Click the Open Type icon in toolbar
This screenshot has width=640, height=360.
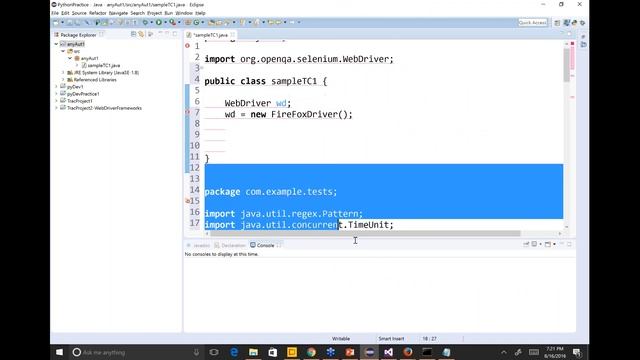coord(211,22)
